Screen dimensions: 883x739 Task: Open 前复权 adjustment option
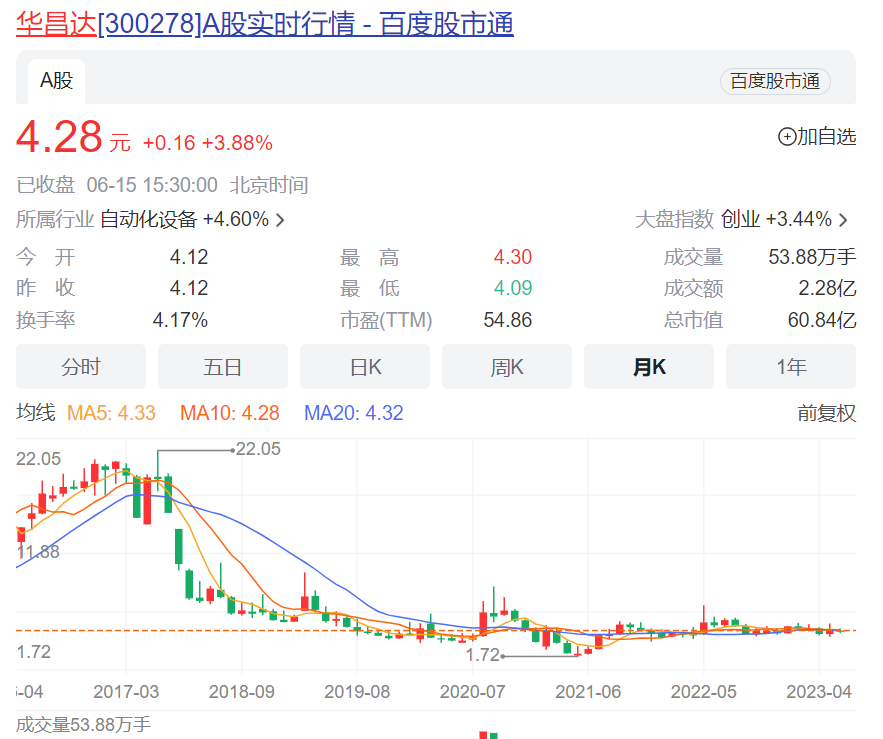pyautogui.click(x=826, y=413)
